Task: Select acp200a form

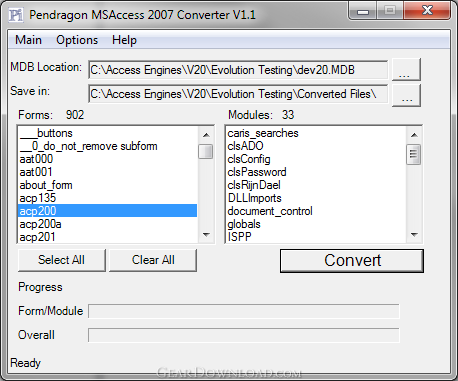Action: 107,224
